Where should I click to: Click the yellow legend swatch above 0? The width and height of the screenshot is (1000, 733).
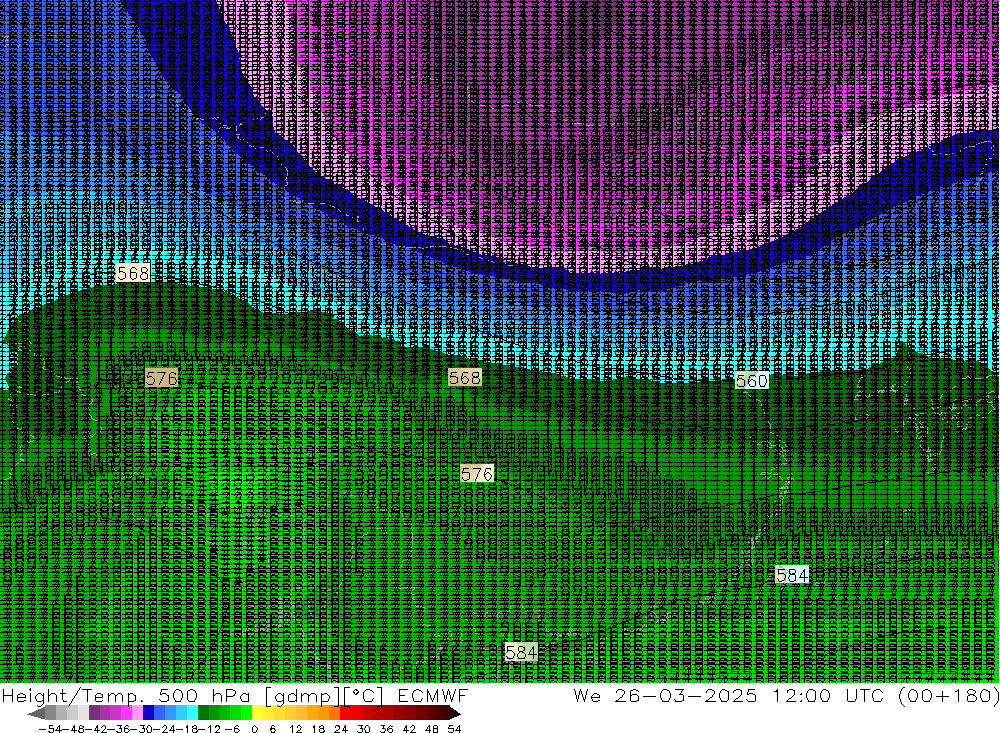click(x=258, y=713)
